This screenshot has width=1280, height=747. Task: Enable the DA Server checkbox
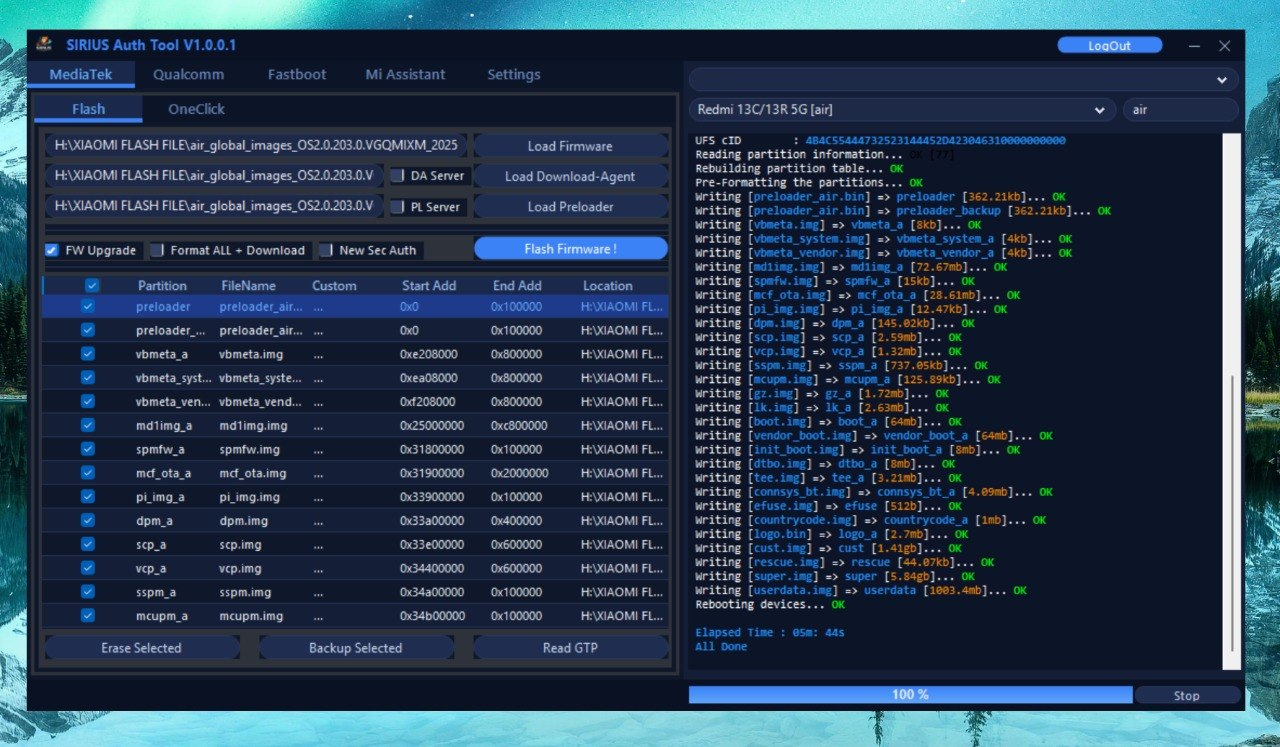coord(398,176)
